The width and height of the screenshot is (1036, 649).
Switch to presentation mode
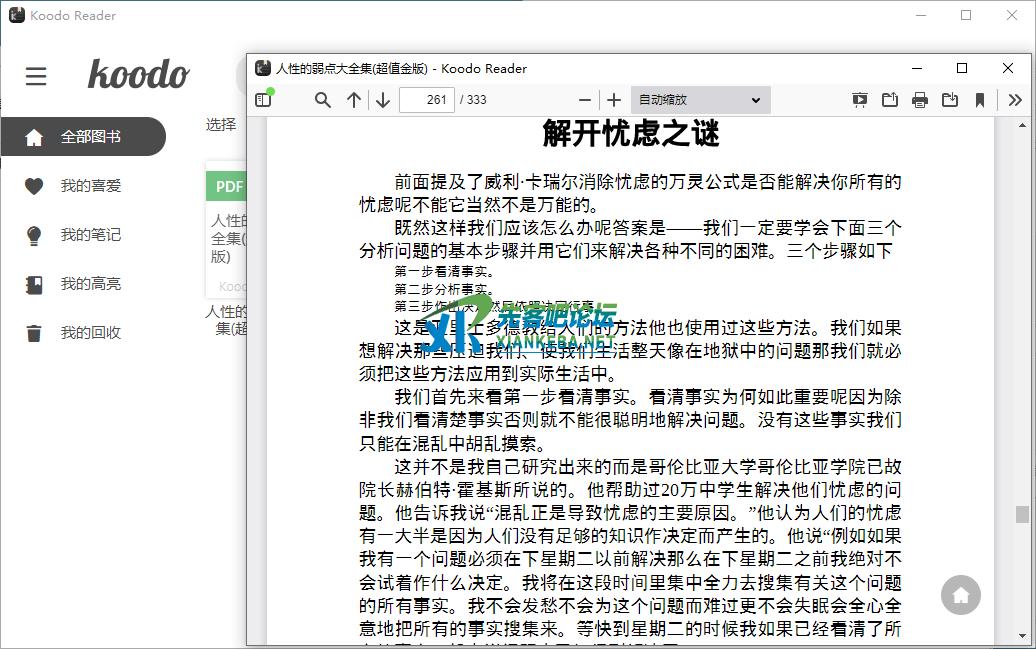coord(860,100)
